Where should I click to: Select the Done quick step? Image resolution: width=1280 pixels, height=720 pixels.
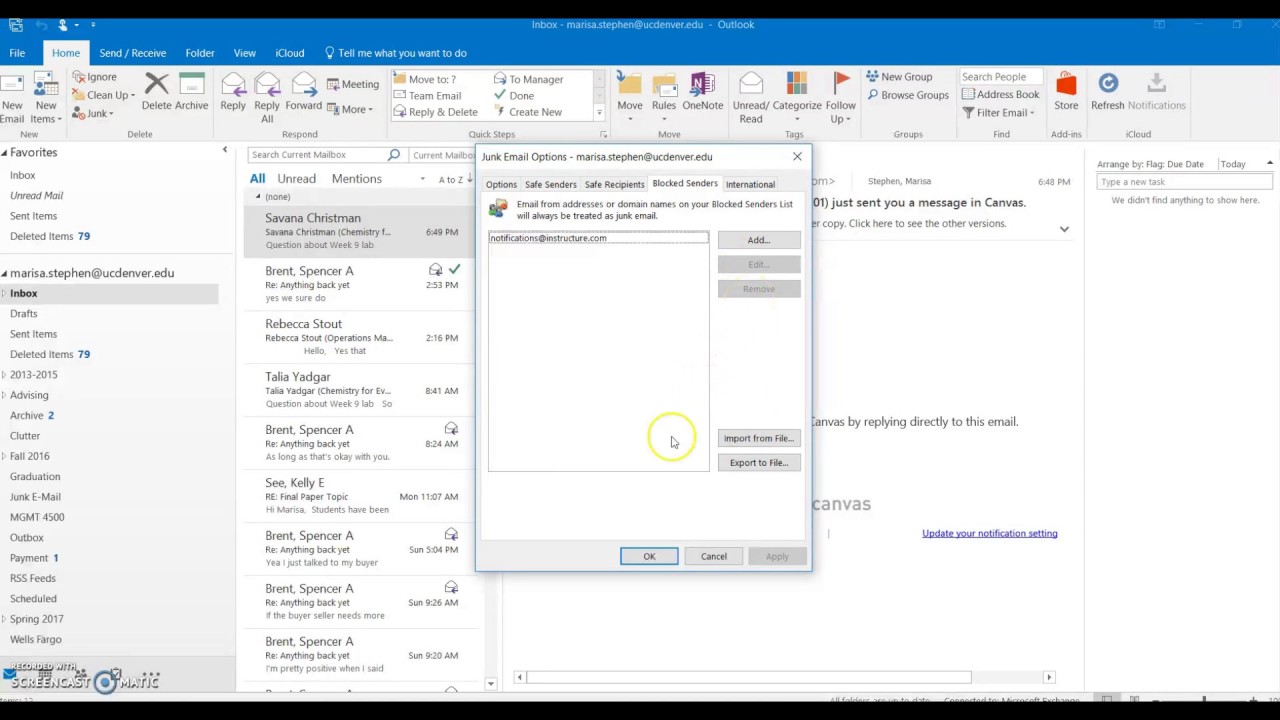click(514, 95)
